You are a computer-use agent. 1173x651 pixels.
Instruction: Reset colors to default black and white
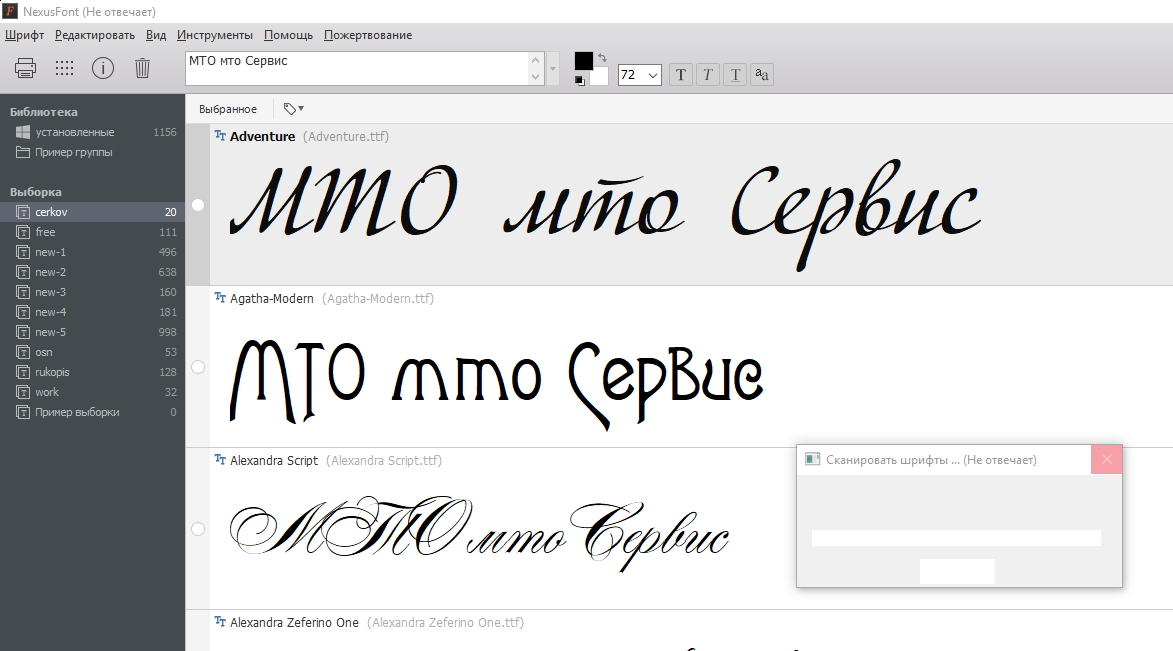tap(580, 80)
